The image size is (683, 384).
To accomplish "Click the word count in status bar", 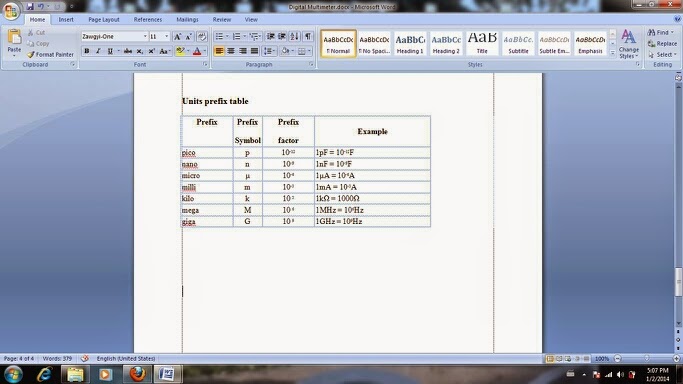I will tap(57, 359).
